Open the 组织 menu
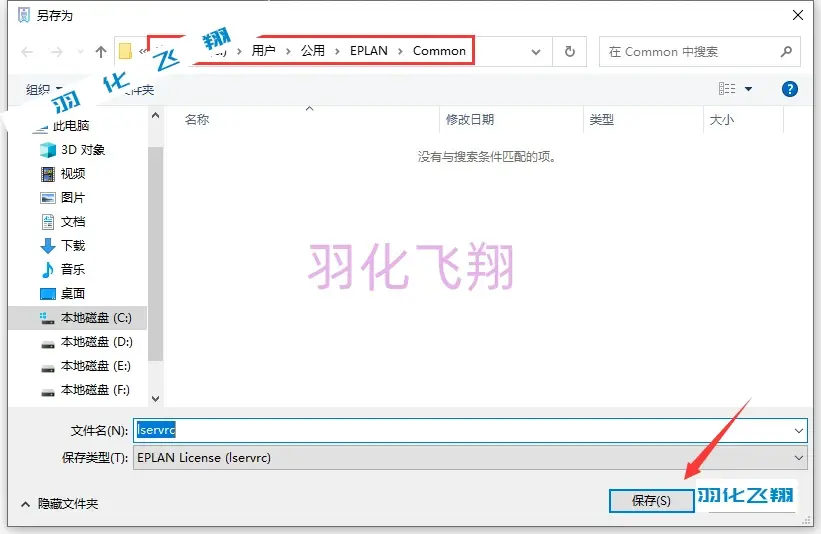Screen dimensions: 821x534 pyautogui.click(x=44, y=90)
